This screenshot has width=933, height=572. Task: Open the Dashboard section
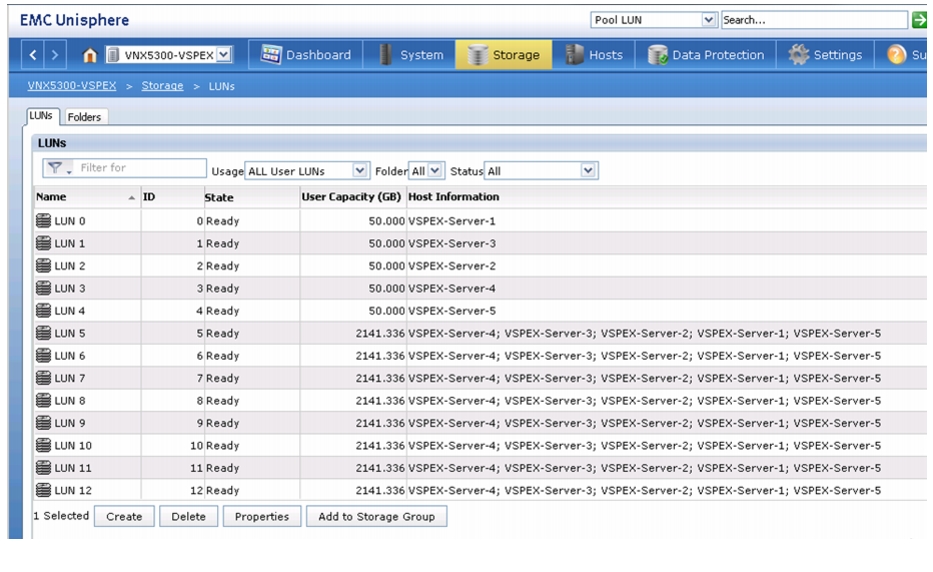(306, 55)
